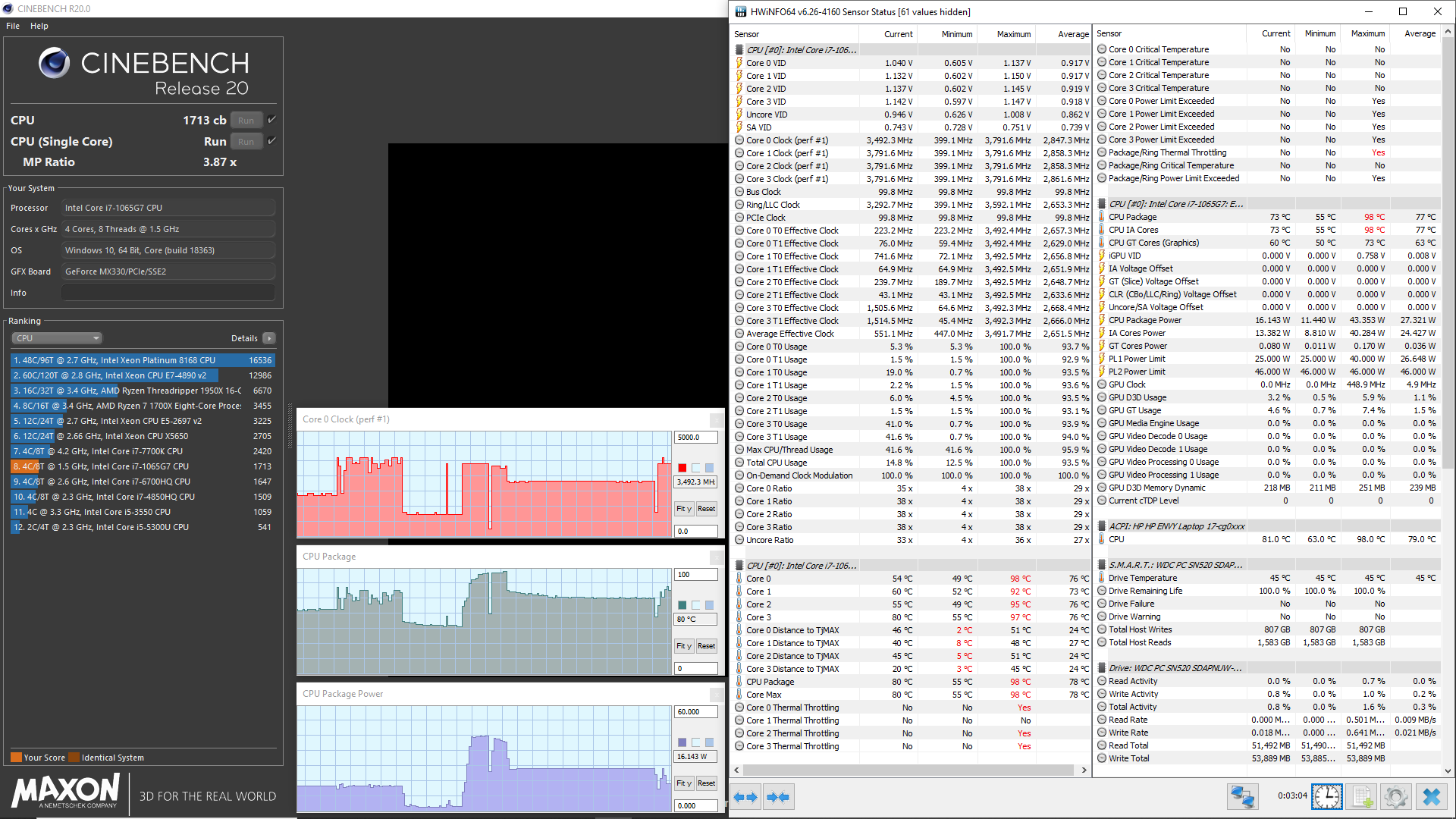1456x819 pixels.
Task: Click Fit y on Core 0 Clock graph
Action: (x=683, y=509)
